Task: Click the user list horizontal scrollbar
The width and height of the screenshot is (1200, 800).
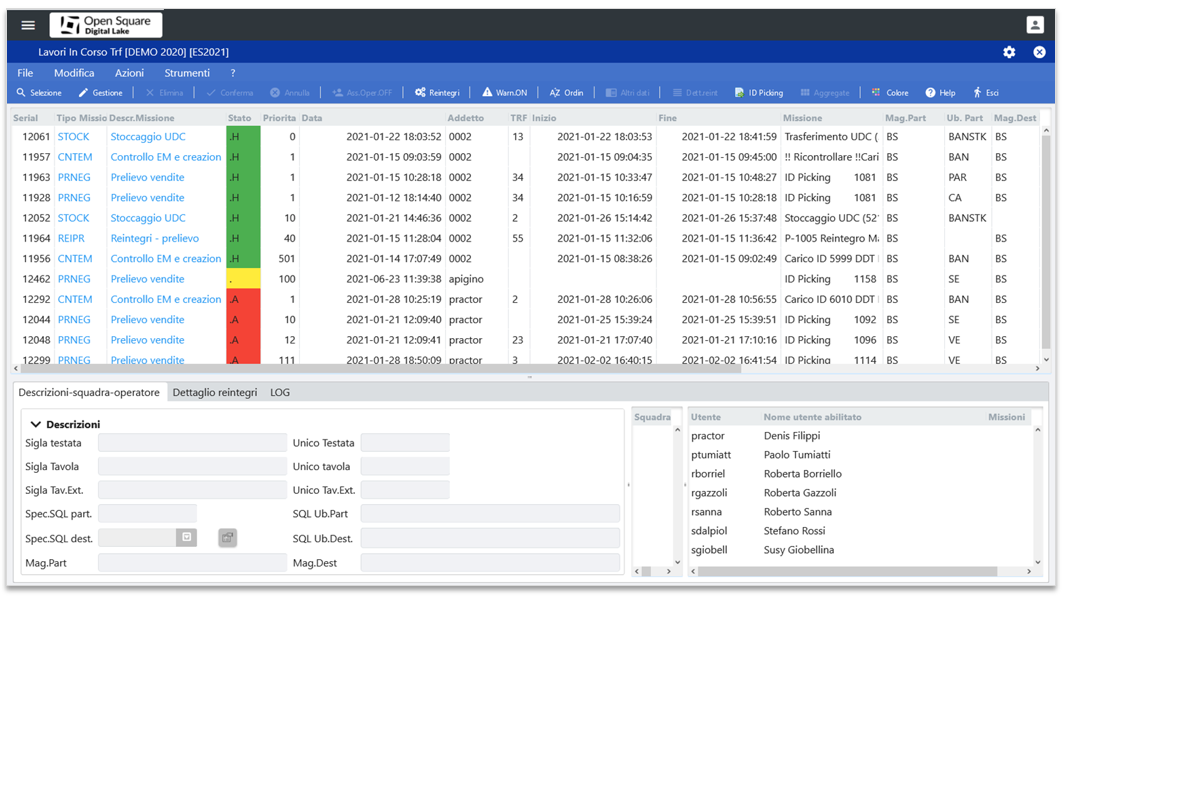Action: (848, 572)
